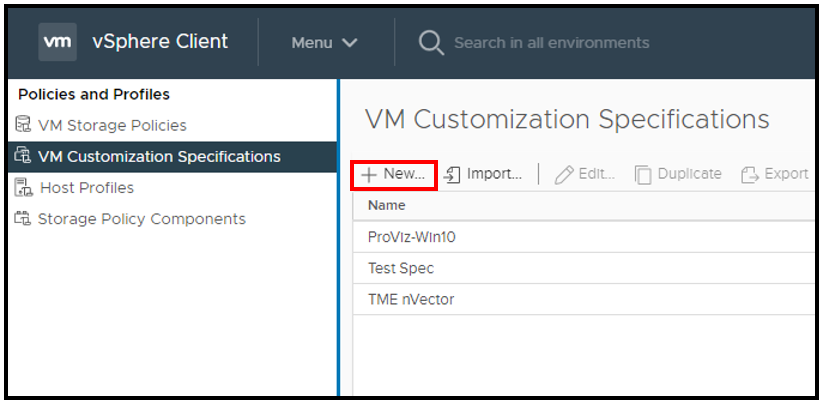This screenshot has height=406, width=830.
Task: Click the vSphere Client title
Action: click(160, 41)
